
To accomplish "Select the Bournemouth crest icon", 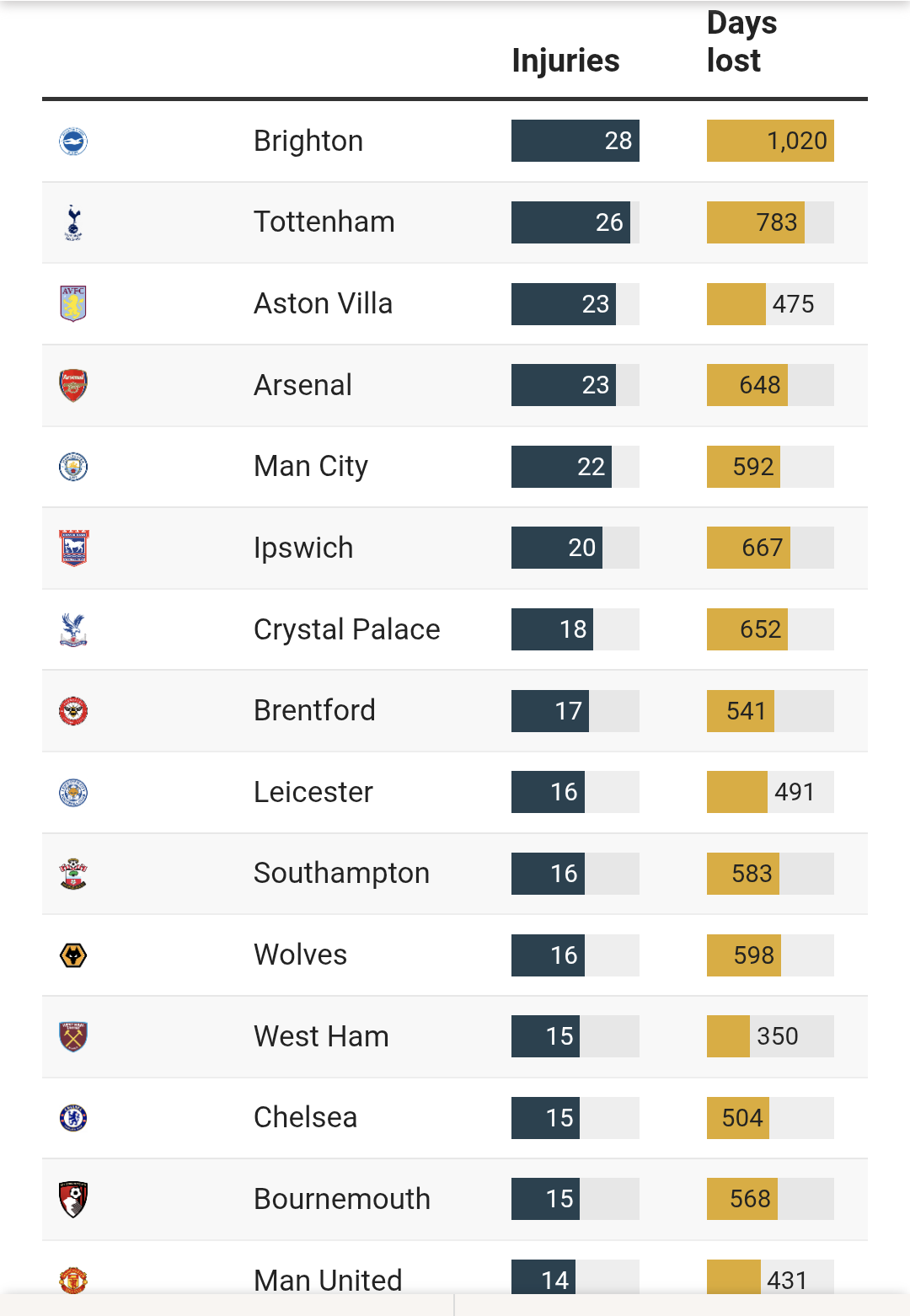I will click(x=73, y=1199).
